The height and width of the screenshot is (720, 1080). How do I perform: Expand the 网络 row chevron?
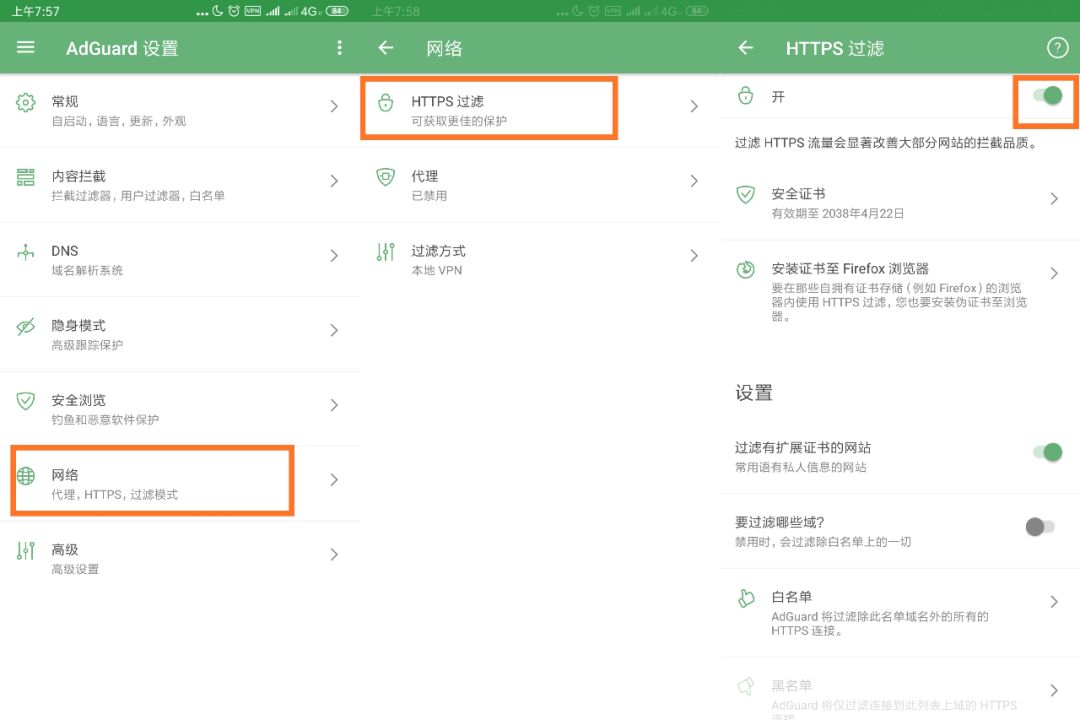(334, 480)
